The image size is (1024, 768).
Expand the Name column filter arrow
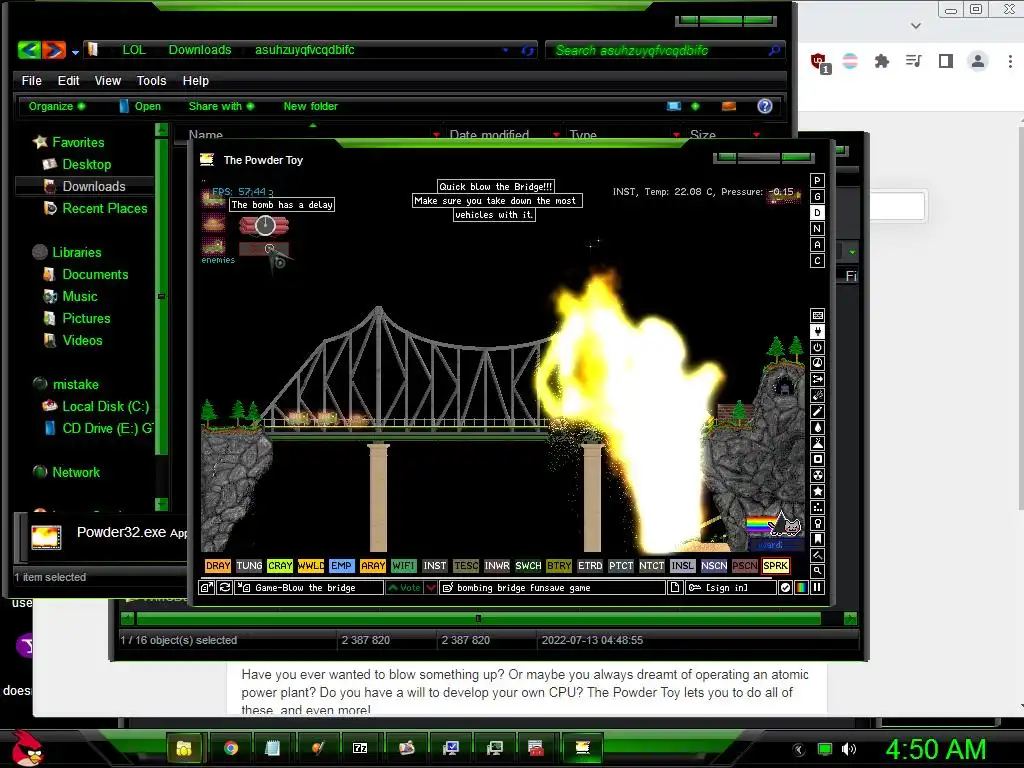(x=436, y=135)
